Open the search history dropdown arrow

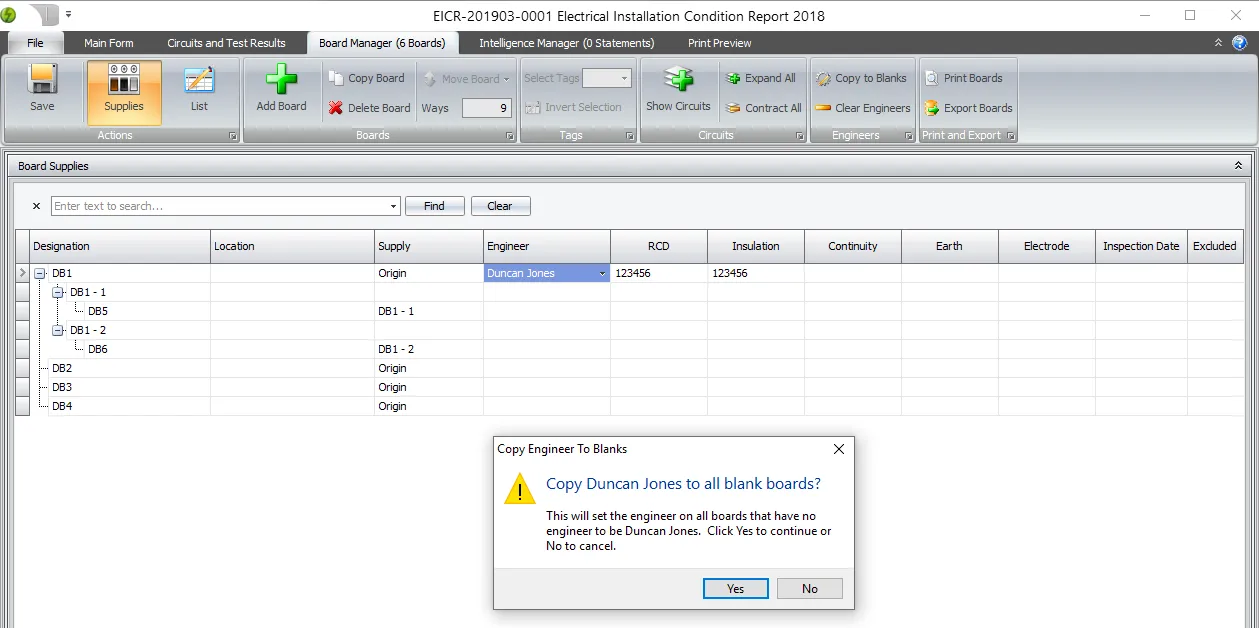pos(393,205)
